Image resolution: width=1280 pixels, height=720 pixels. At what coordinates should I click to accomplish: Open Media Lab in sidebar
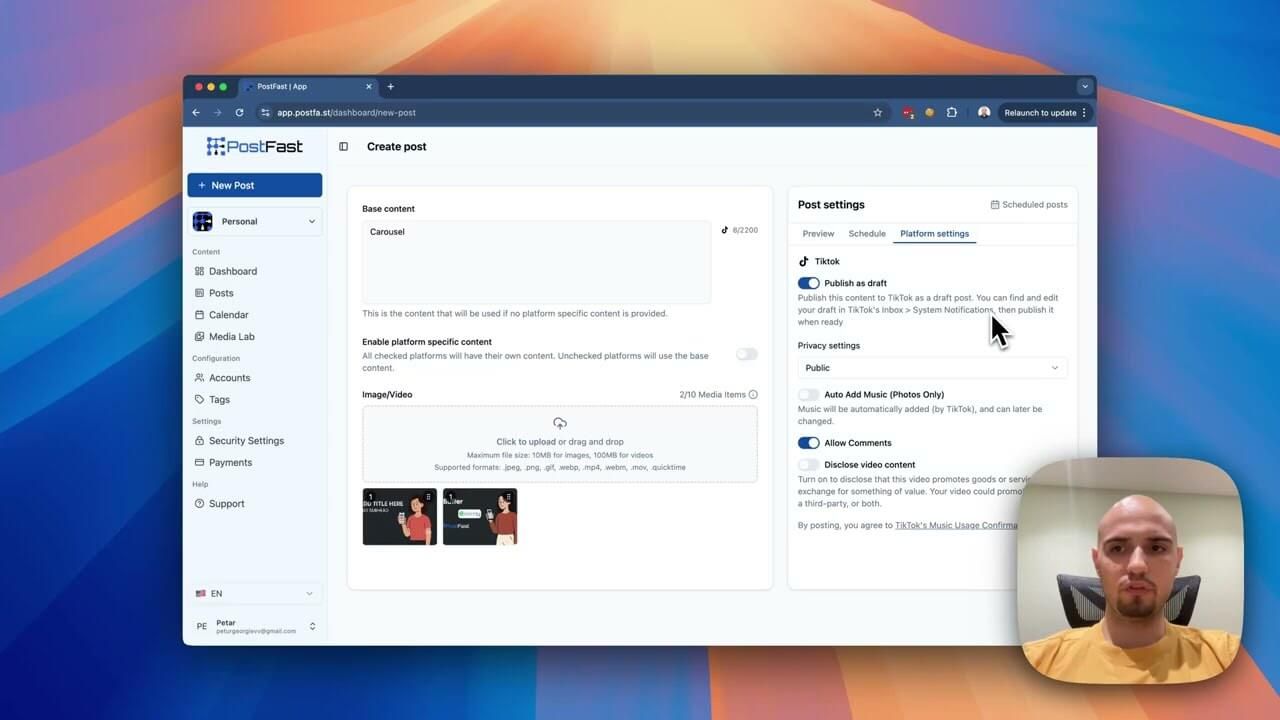coord(231,337)
